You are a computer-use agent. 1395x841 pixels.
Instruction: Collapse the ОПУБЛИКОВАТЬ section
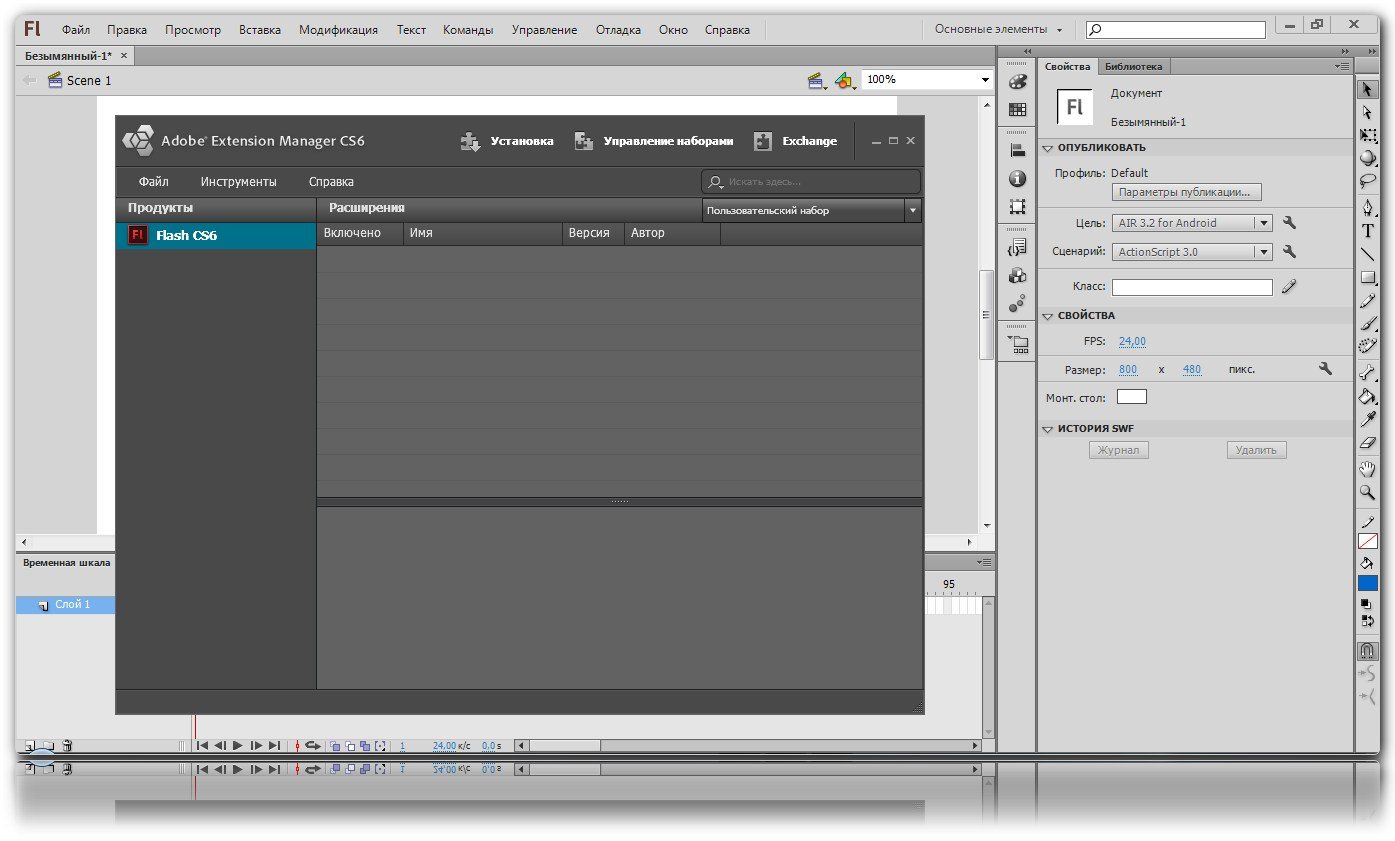pos(1048,148)
